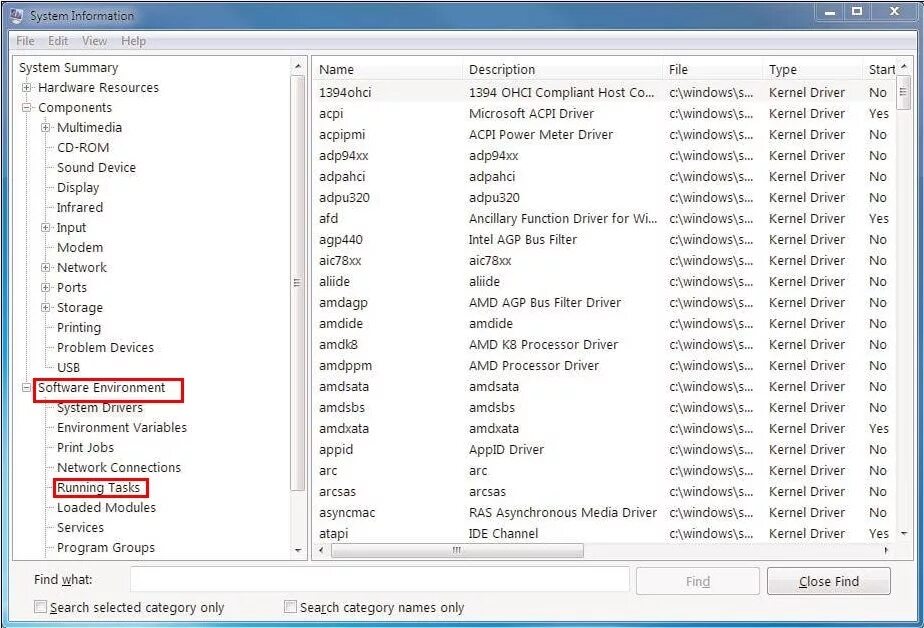The height and width of the screenshot is (628, 924).
Task: Expand the Network node
Action: coord(45,267)
